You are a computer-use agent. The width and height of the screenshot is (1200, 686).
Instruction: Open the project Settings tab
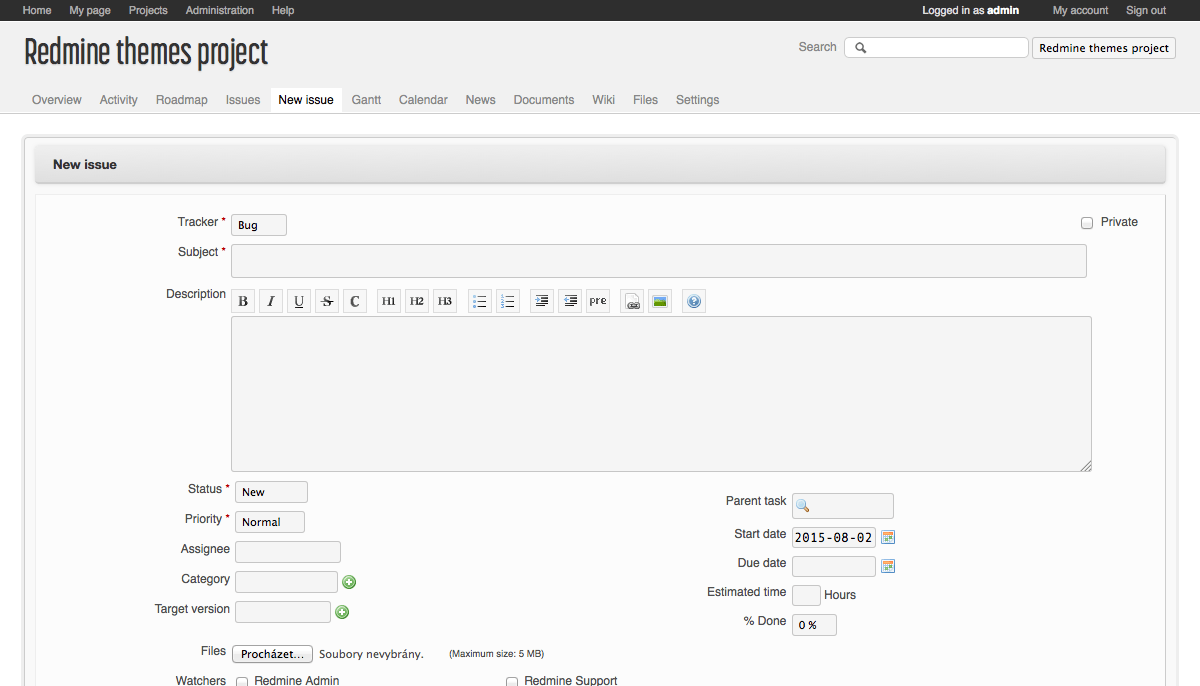pyautogui.click(x=698, y=100)
